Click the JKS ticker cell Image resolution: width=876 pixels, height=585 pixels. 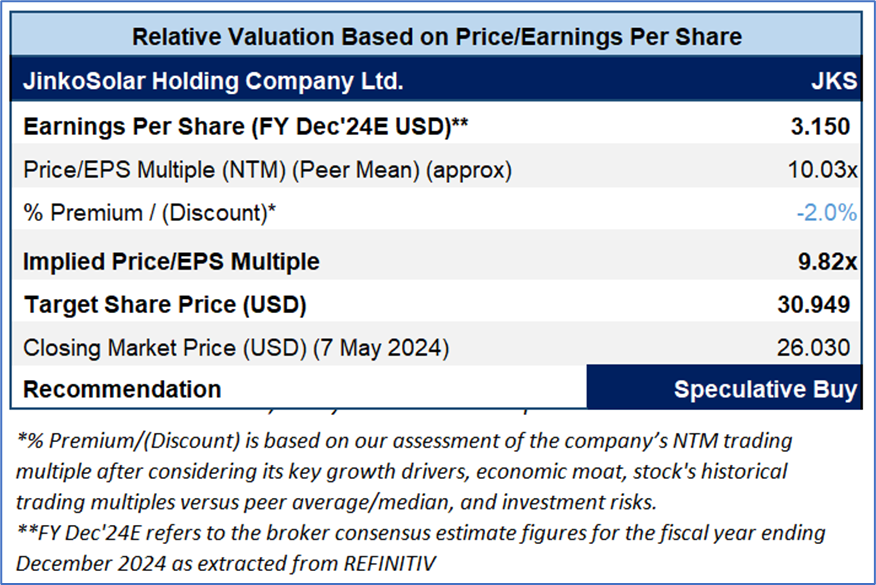click(835, 82)
